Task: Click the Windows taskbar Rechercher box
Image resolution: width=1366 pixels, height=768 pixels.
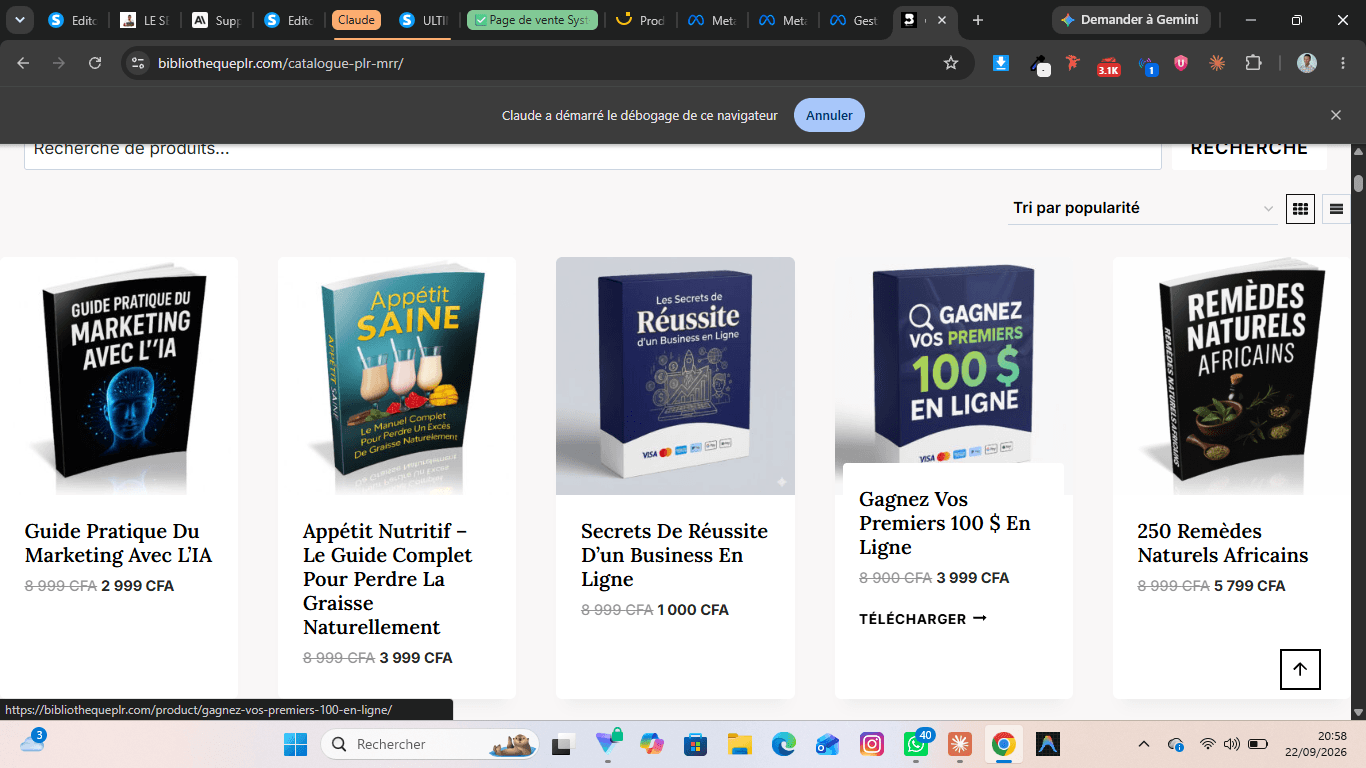Action: pos(430,744)
